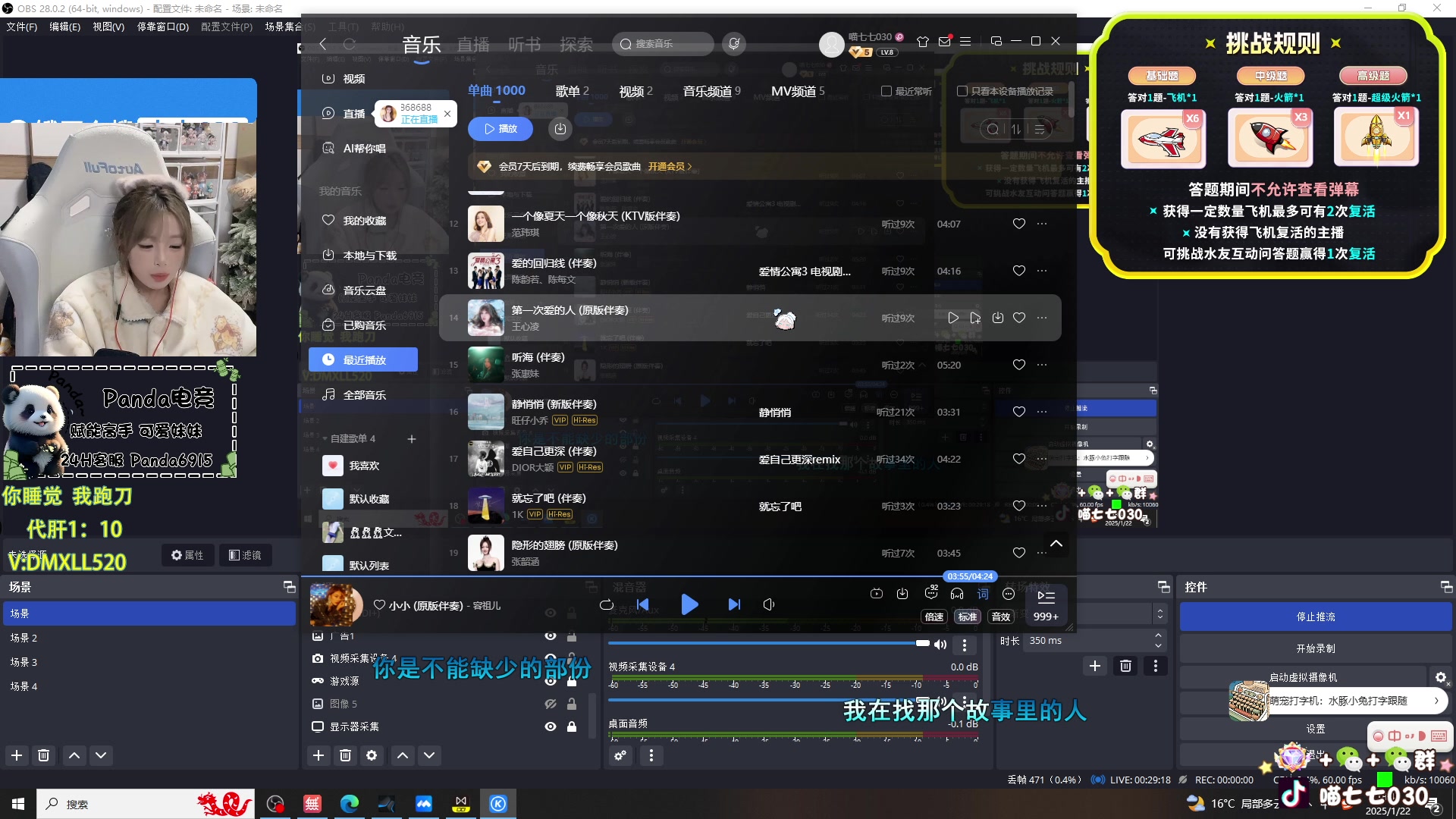Toggle visibility of 显示器采集 source
1456x819 pixels.
(x=551, y=726)
